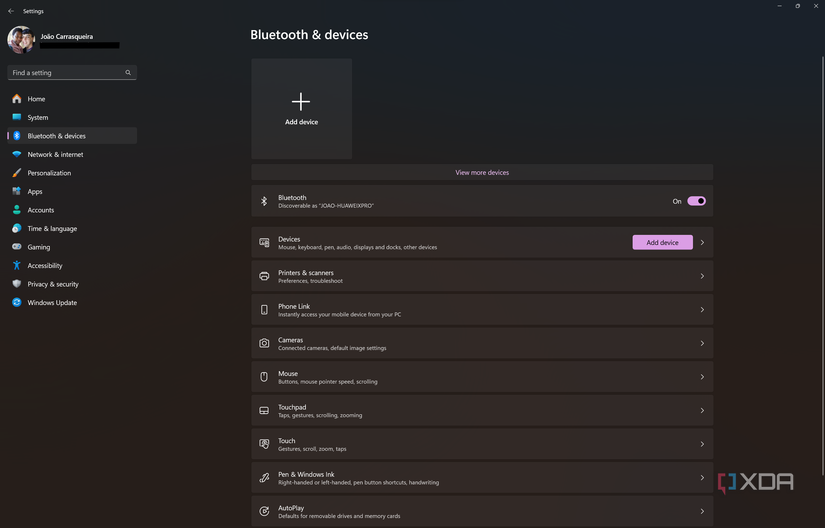
Task: Turn off the Bluetooth toggle
Action: click(696, 201)
